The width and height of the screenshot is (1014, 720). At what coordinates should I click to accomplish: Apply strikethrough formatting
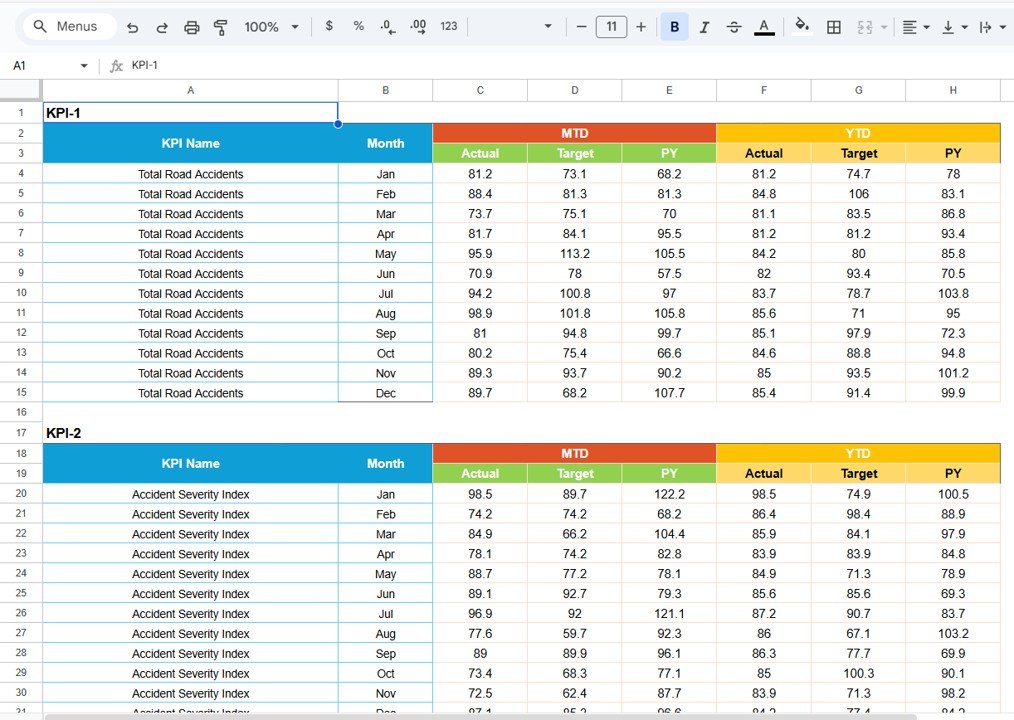pyautogui.click(x=734, y=27)
